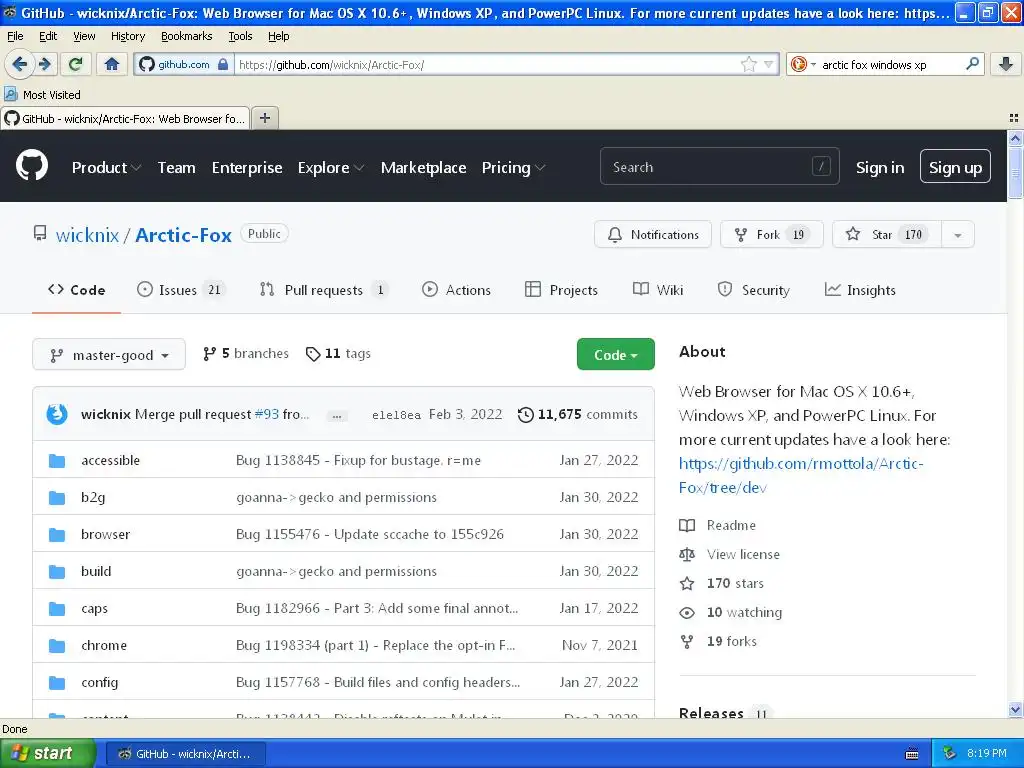Click the GitHub Search input field
This screenshot has width=1024, height=768.
[x=719, y=167]
